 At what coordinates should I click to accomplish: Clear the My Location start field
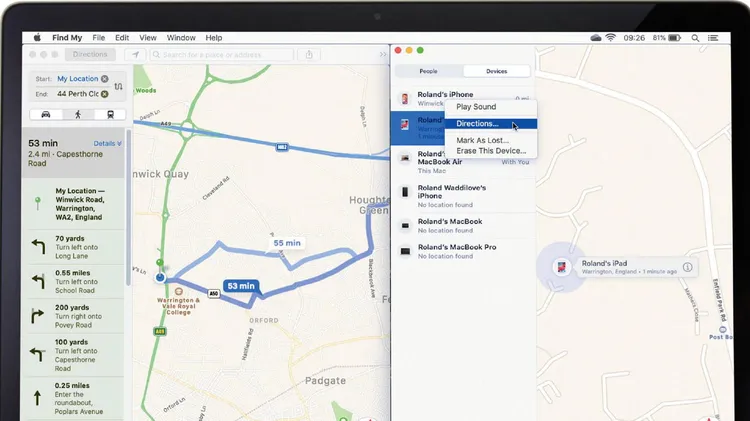(105, 78)
